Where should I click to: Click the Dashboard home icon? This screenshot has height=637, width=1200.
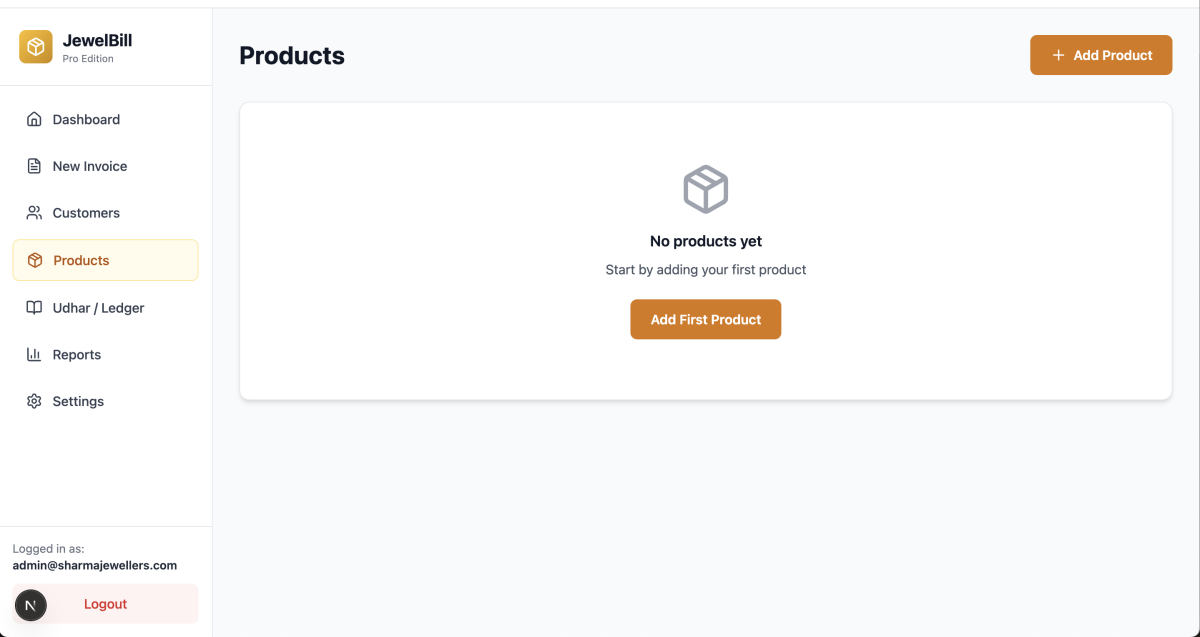coord(34,120)
